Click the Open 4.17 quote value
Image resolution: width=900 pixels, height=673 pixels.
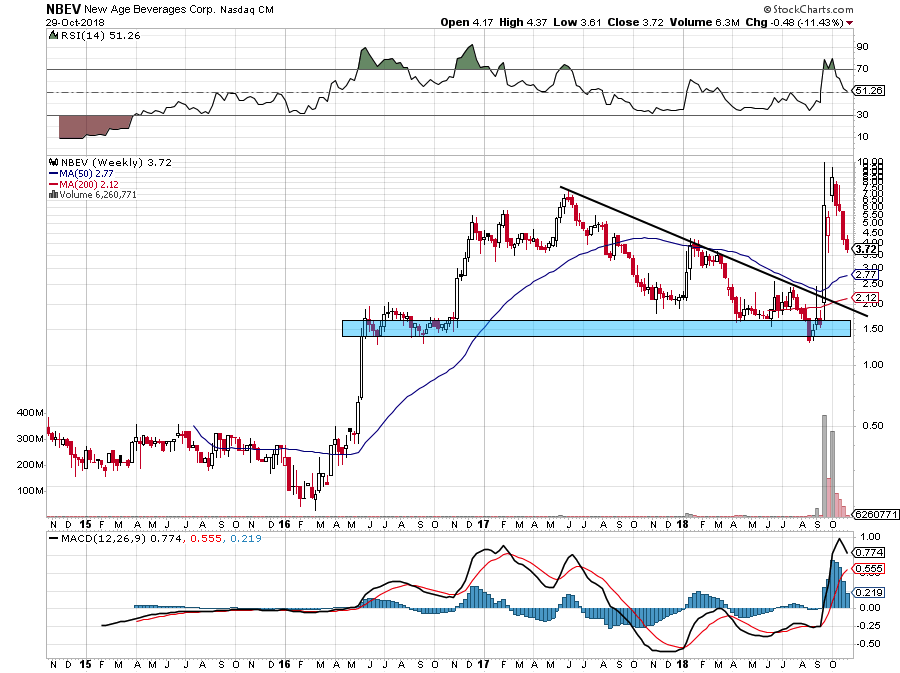coord(467,22)
